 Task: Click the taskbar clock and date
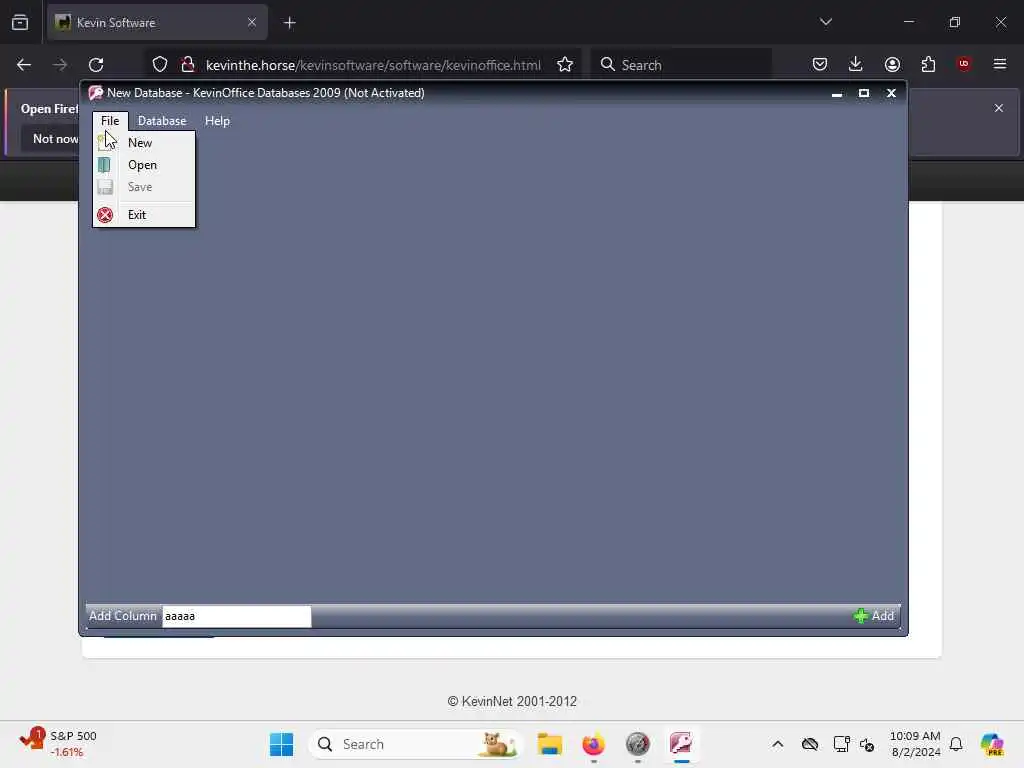(915, 744)
